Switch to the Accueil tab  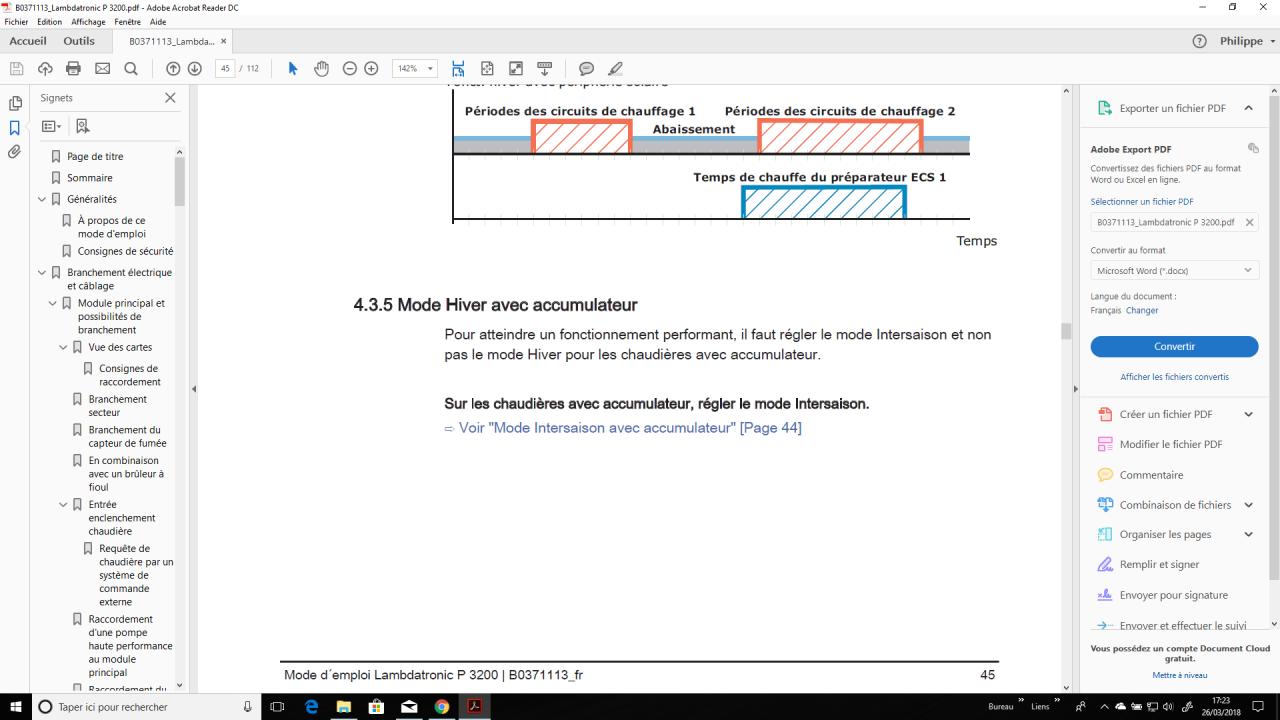click(x=28, y=41)
